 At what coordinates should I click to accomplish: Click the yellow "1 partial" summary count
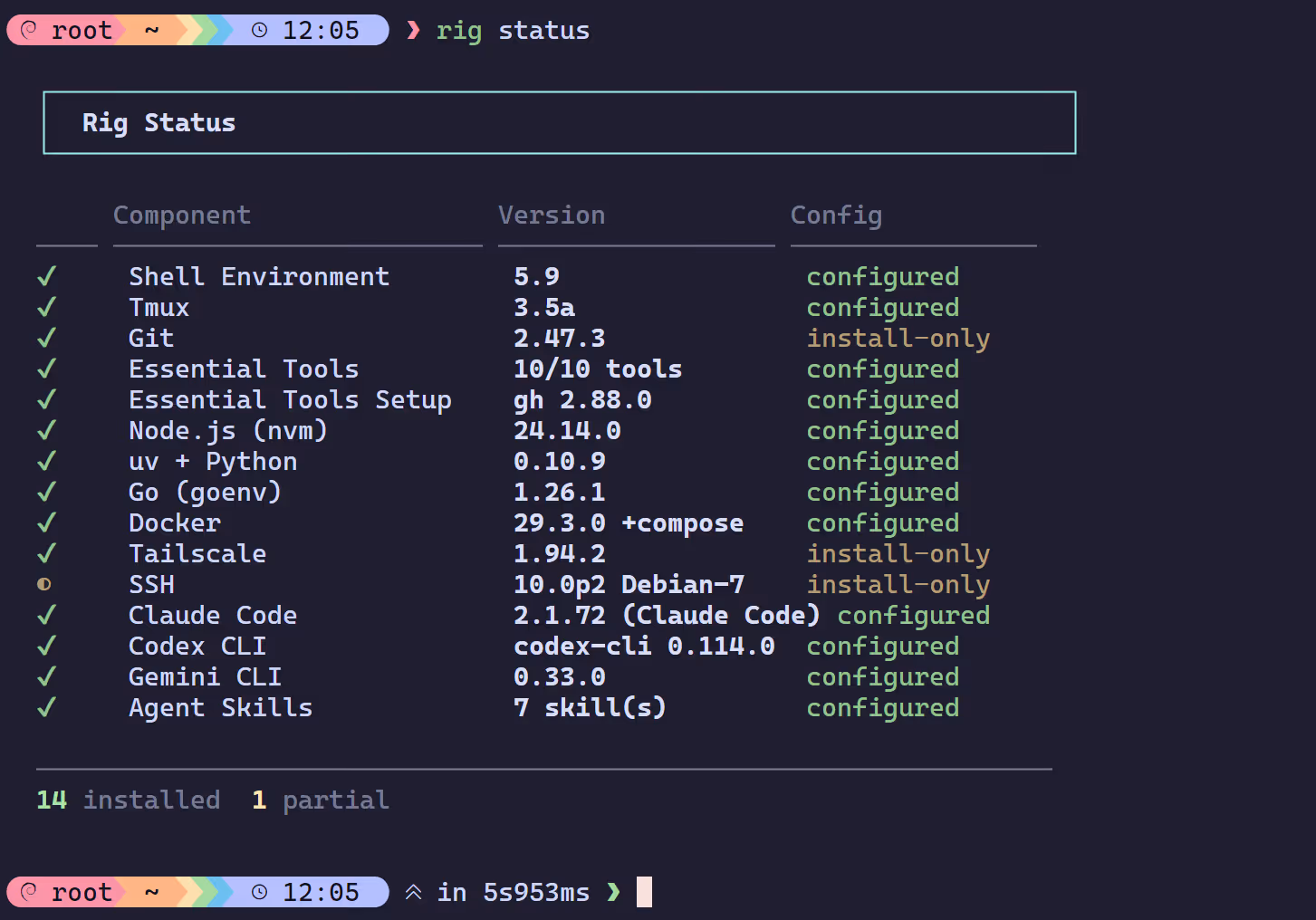click(x=259, y=800)
